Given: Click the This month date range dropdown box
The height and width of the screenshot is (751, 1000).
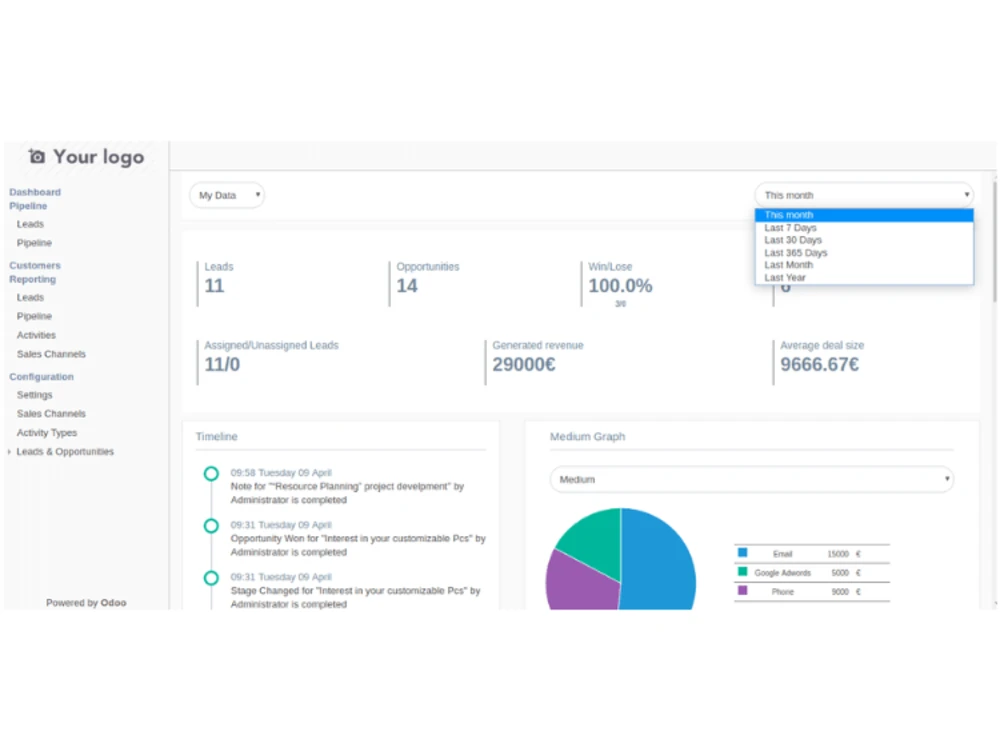Looking at the screenshot, I should [864, 195].
